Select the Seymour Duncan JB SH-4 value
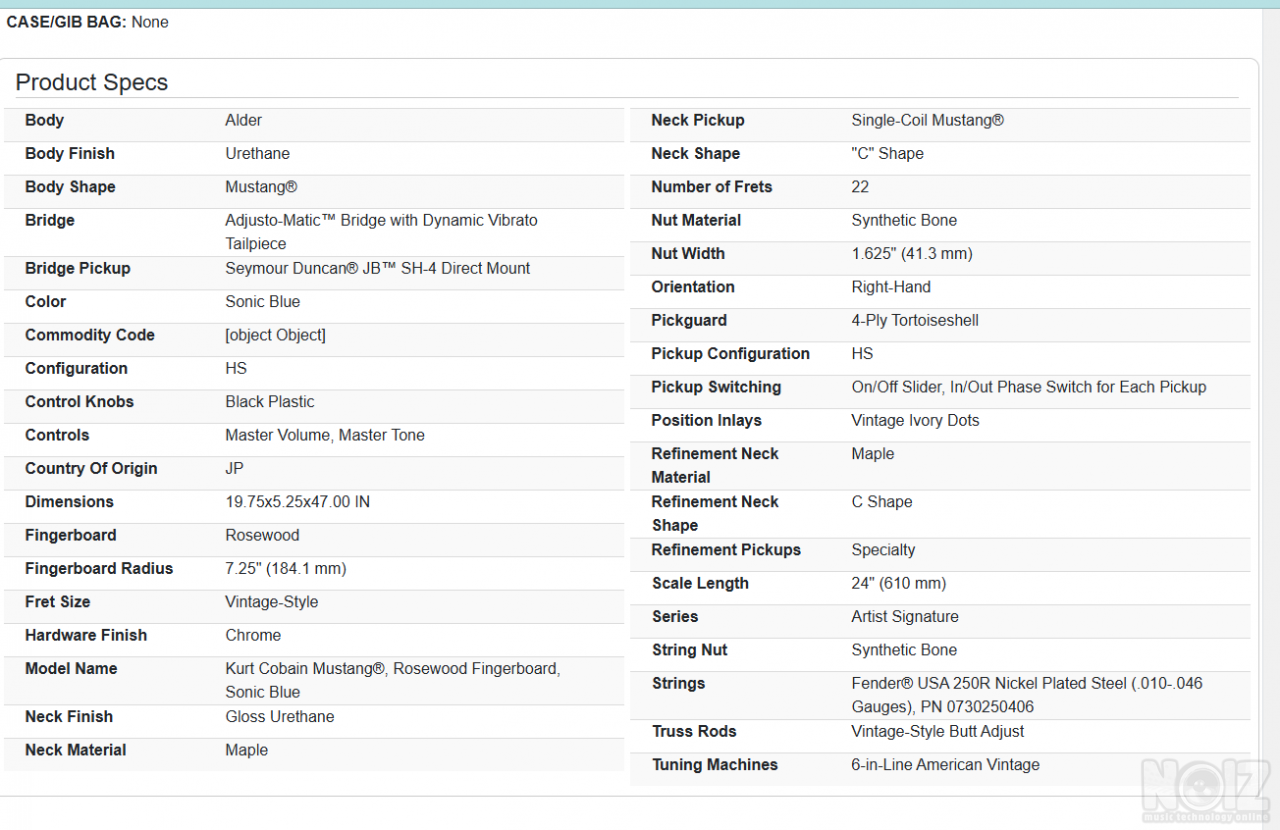Image resolution: width=1280 pixels, height=830 pixels. (377, 269)
